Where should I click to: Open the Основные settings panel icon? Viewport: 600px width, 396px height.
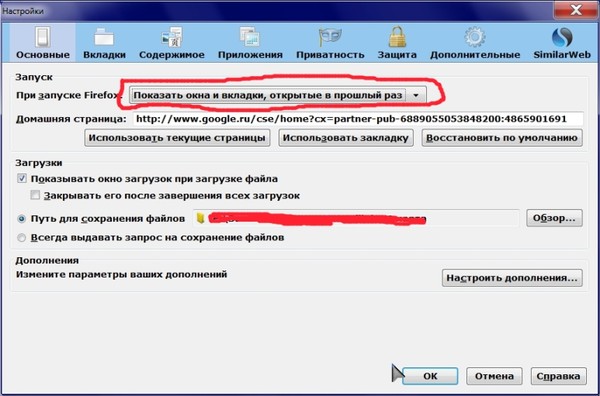(42, 37)
